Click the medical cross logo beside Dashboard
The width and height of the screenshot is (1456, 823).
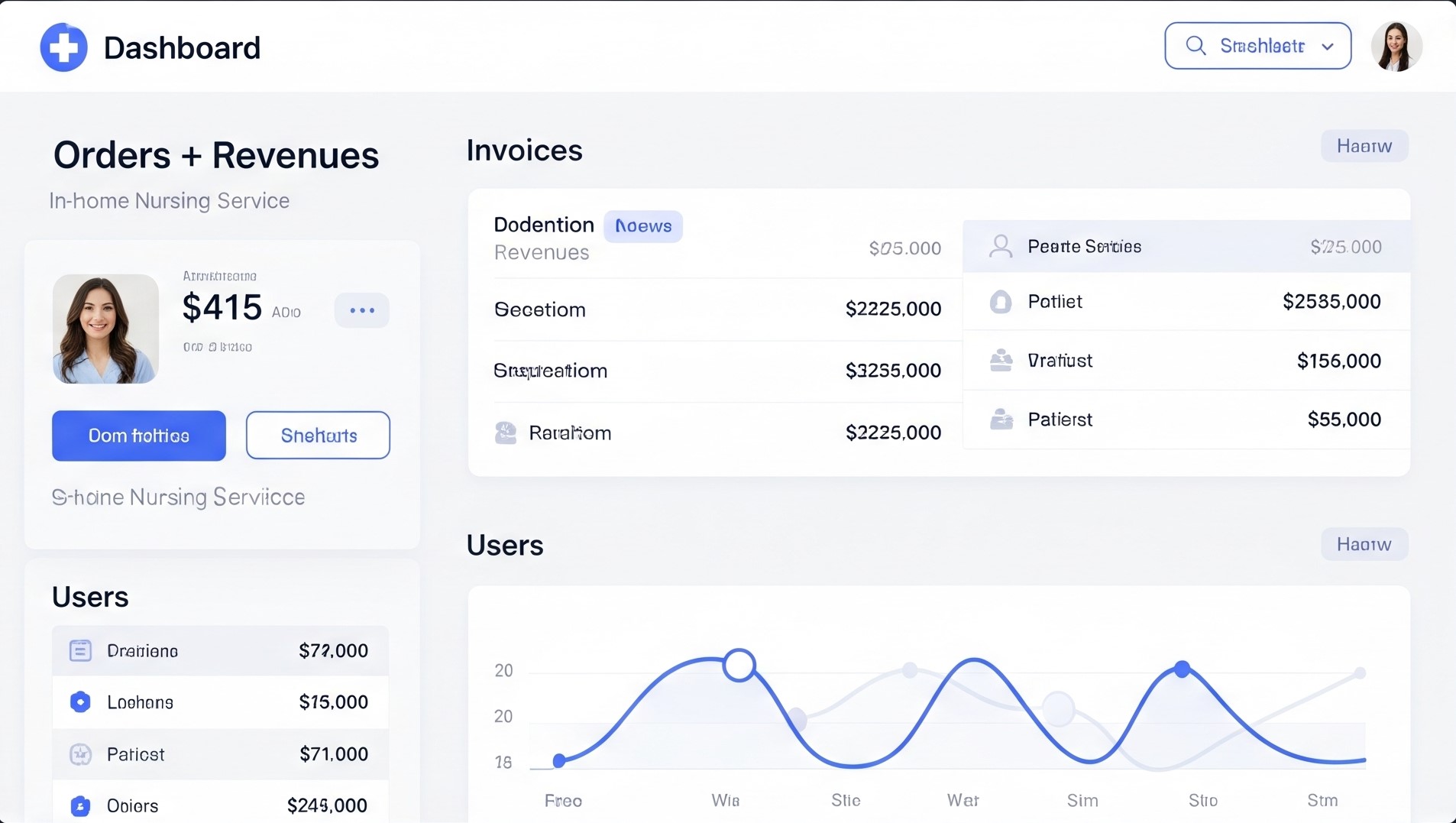point(63,47)
